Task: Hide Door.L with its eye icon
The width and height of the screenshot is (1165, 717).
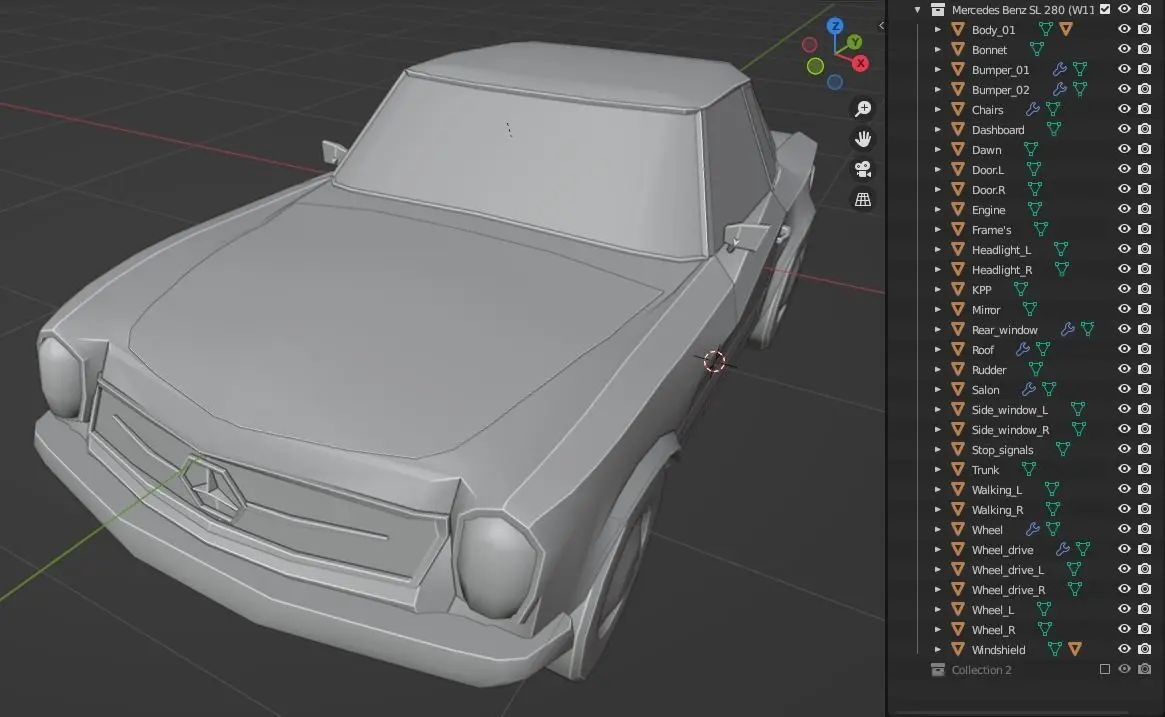Action: click(1124, 169)
